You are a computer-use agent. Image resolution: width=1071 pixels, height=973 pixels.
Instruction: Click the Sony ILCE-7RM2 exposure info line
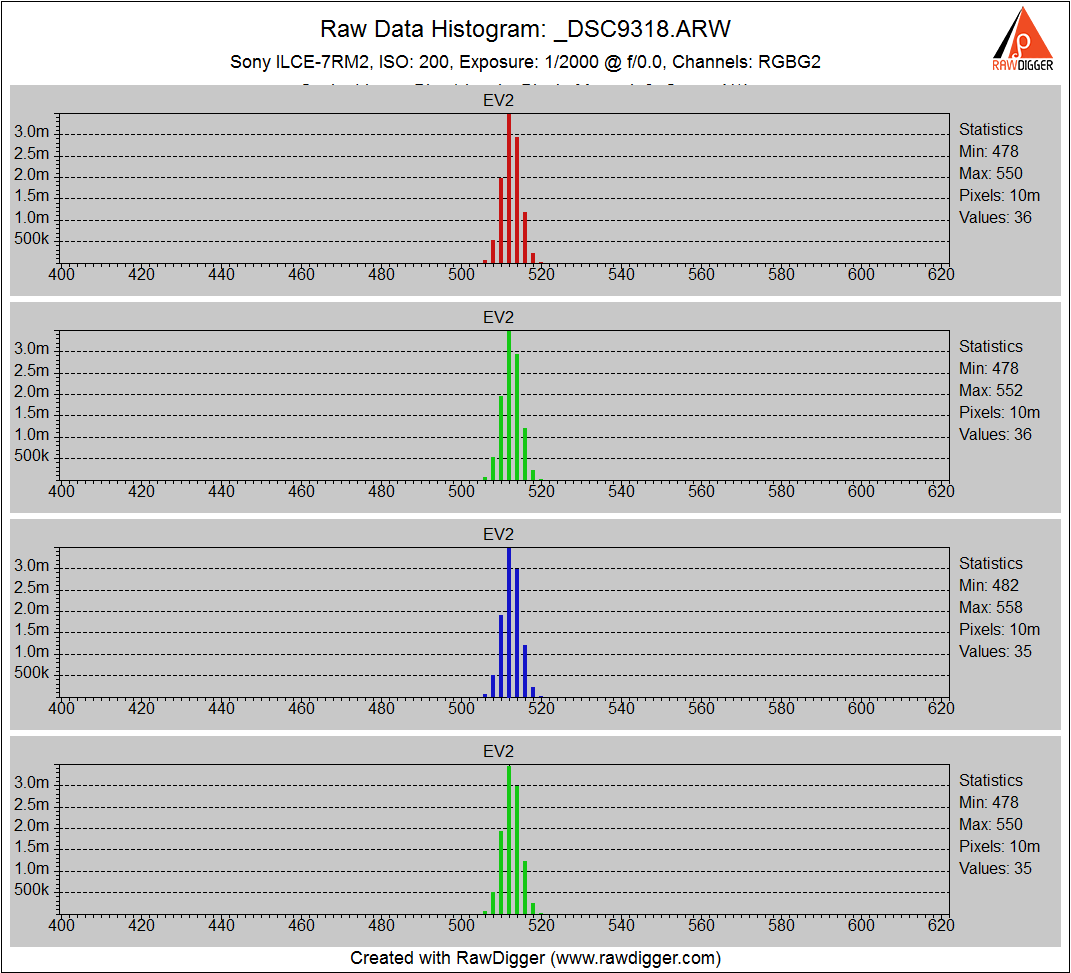tap(525, 62)
